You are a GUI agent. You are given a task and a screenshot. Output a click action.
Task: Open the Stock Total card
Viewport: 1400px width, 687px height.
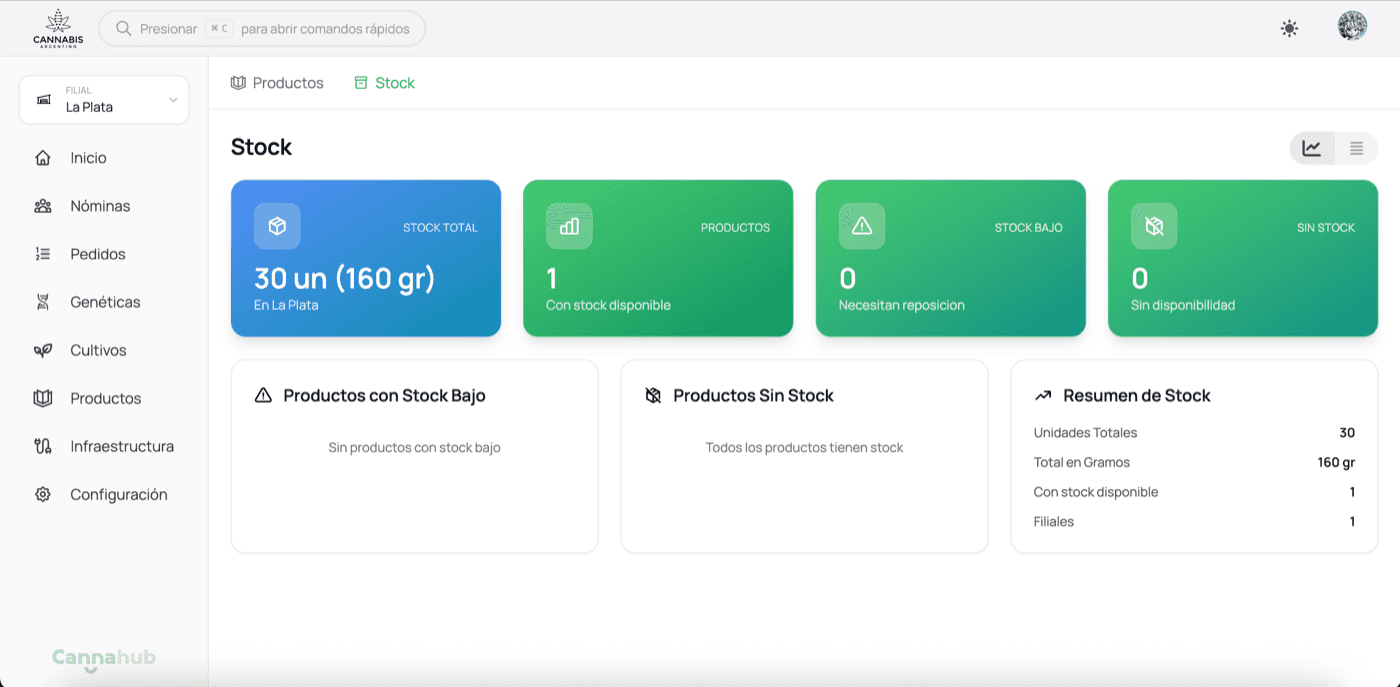tap(366, 258)
